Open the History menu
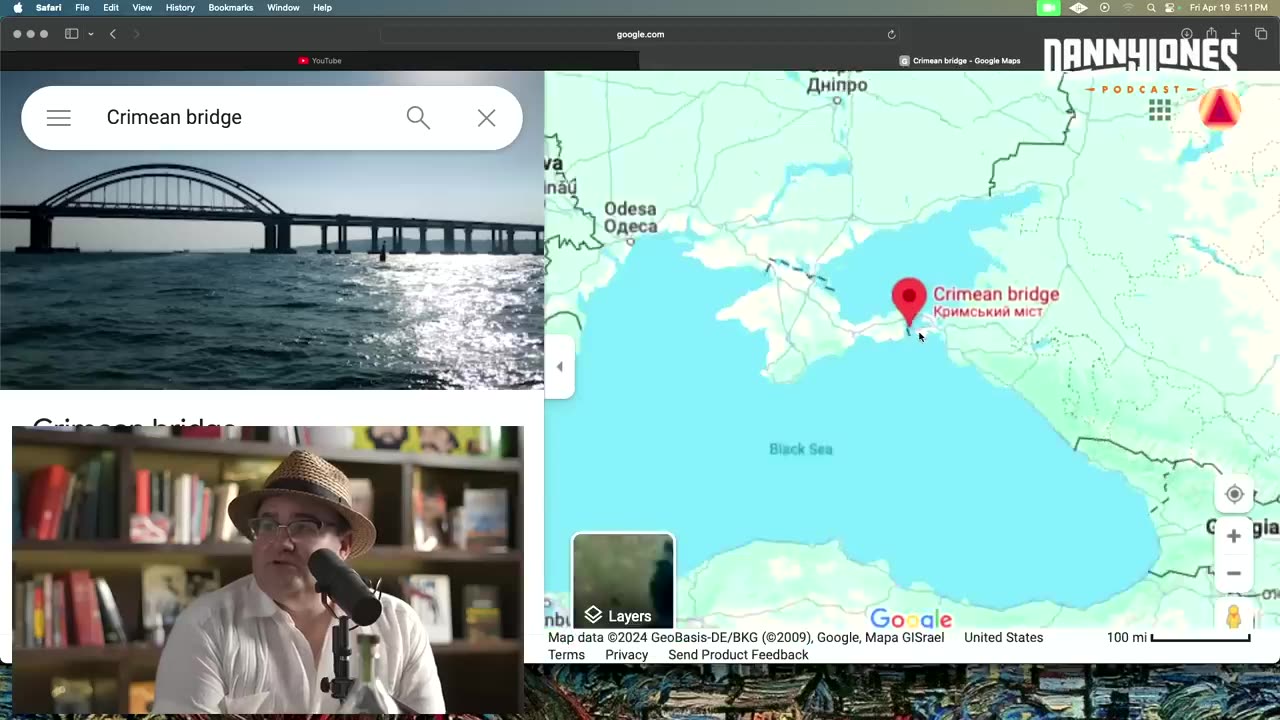Image resolution: width=1280 pixels, height=720 pixels. [180, 7]
